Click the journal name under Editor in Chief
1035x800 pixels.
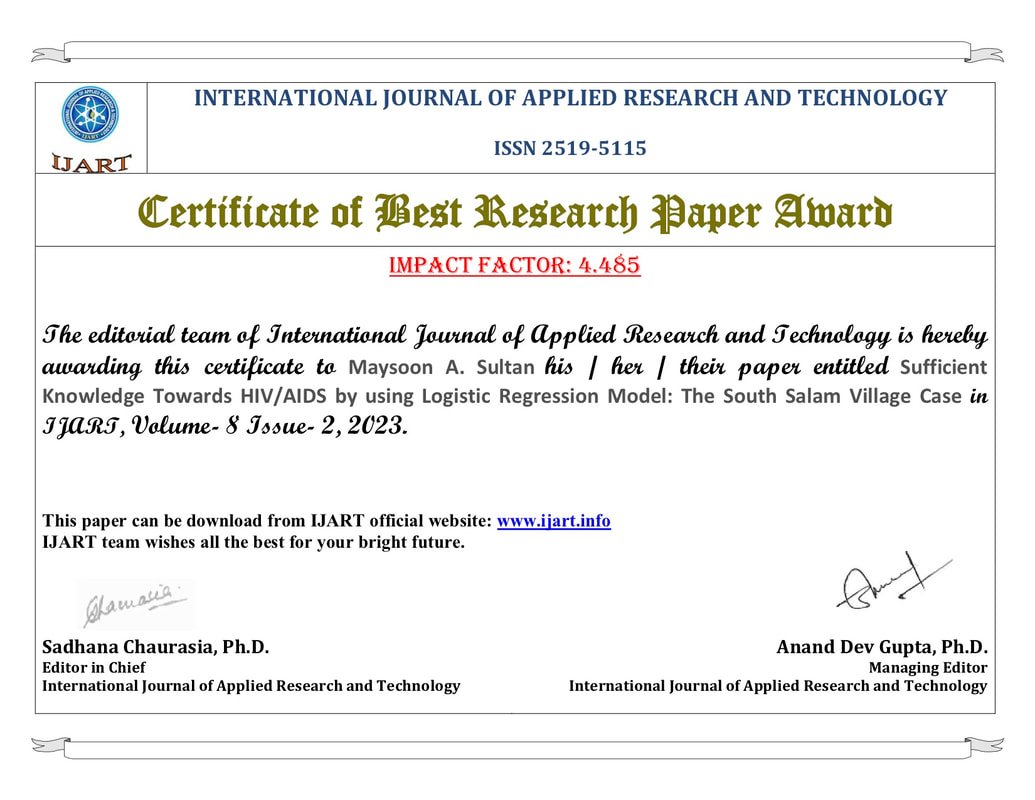tap(251, 686)
